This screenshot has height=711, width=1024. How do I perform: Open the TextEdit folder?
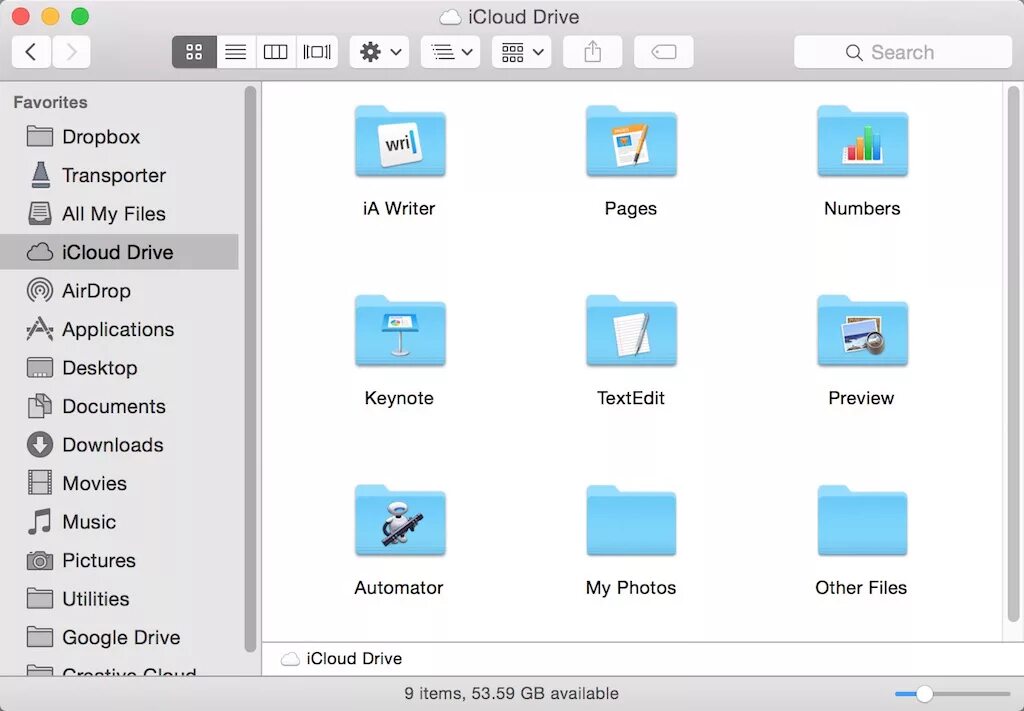click(x=631, y=331)
